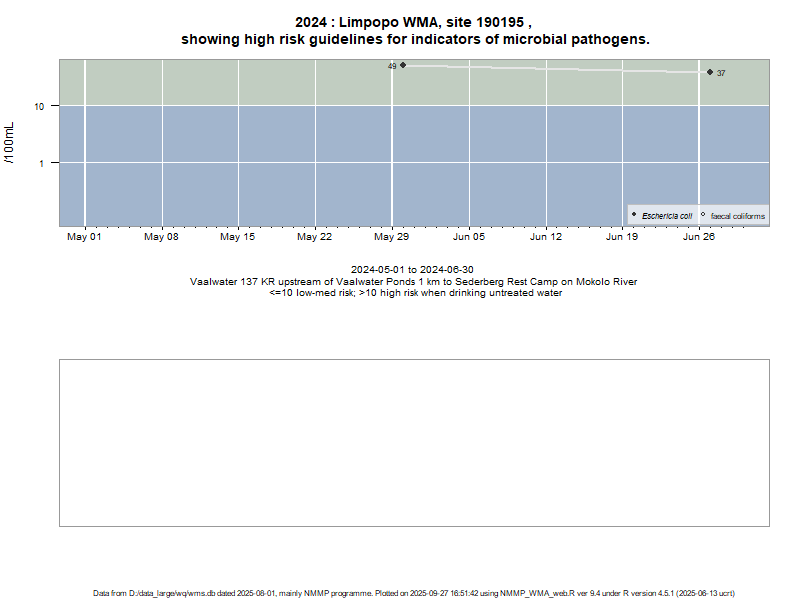Click the 2024-05-01 to 2024-06-30 date range text
This screenshot has height=600, width=800.
(413, 270)
